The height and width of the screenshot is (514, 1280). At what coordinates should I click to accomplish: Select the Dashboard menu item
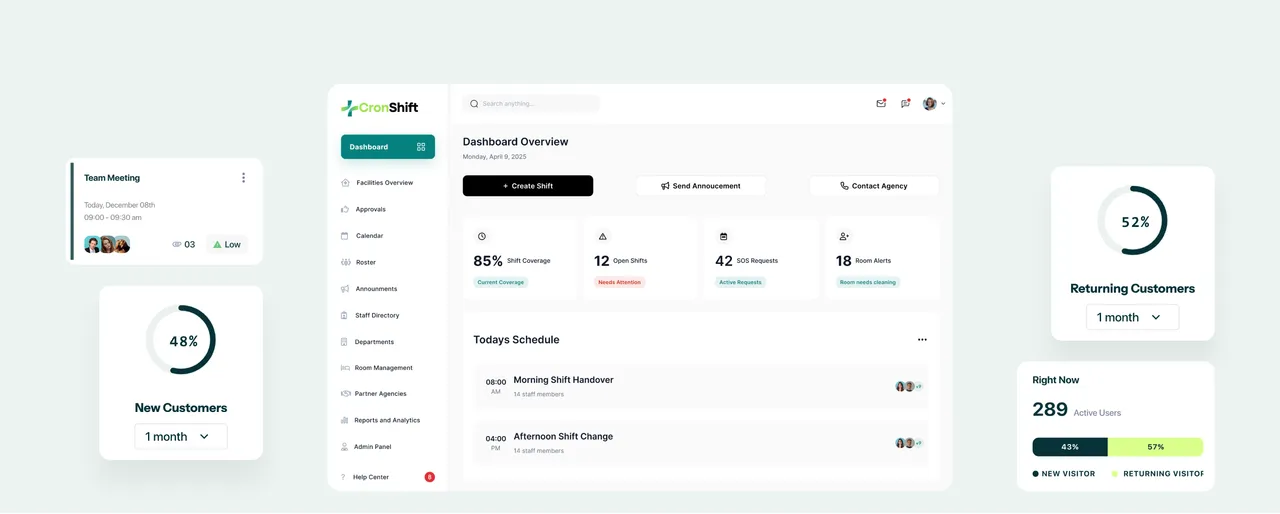click(x=388, y=147)
